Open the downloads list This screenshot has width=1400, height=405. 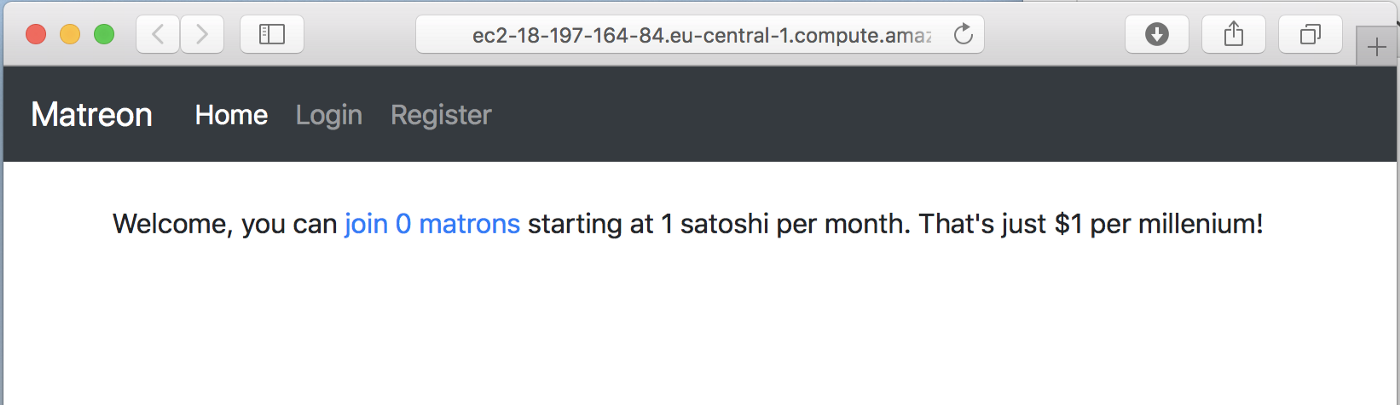[1157, 35]
